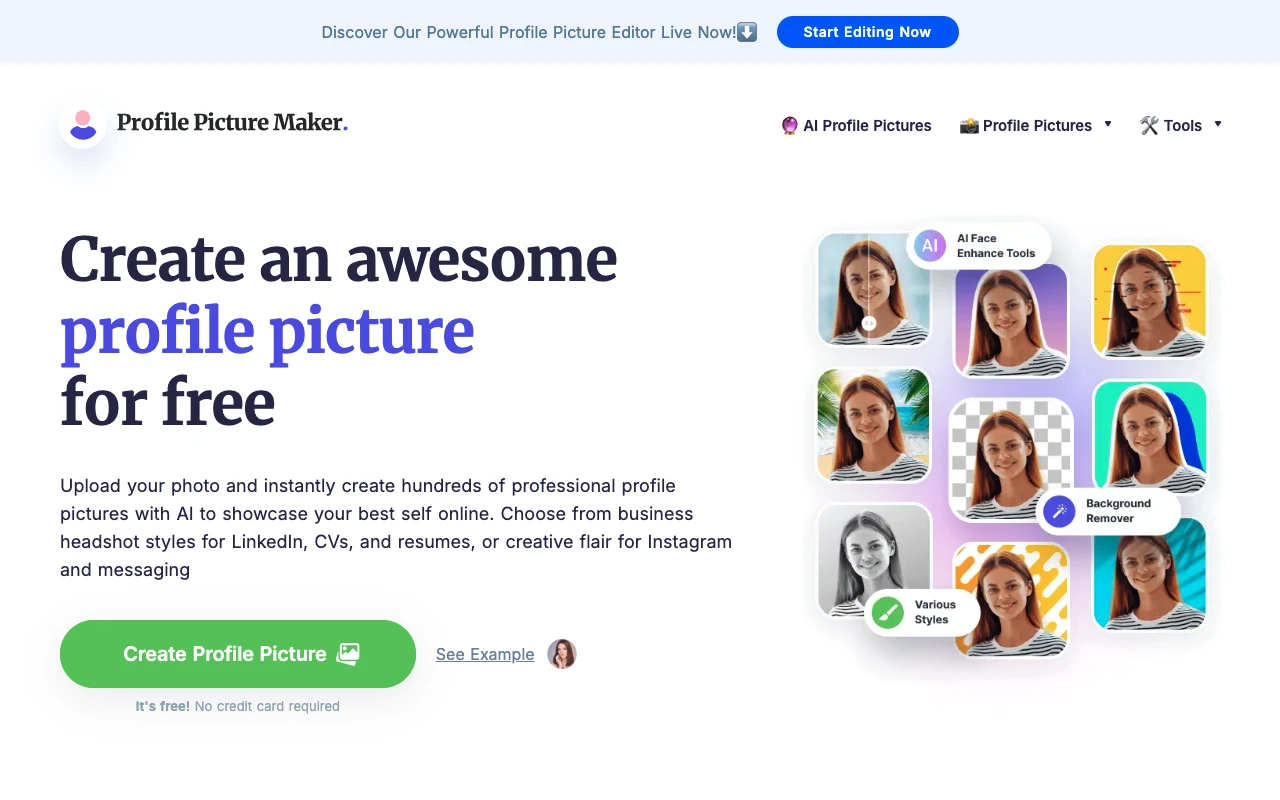Open the Background Remover wand icon
The width and height of the screenshot is (1280, 800).
(1058, 511)
